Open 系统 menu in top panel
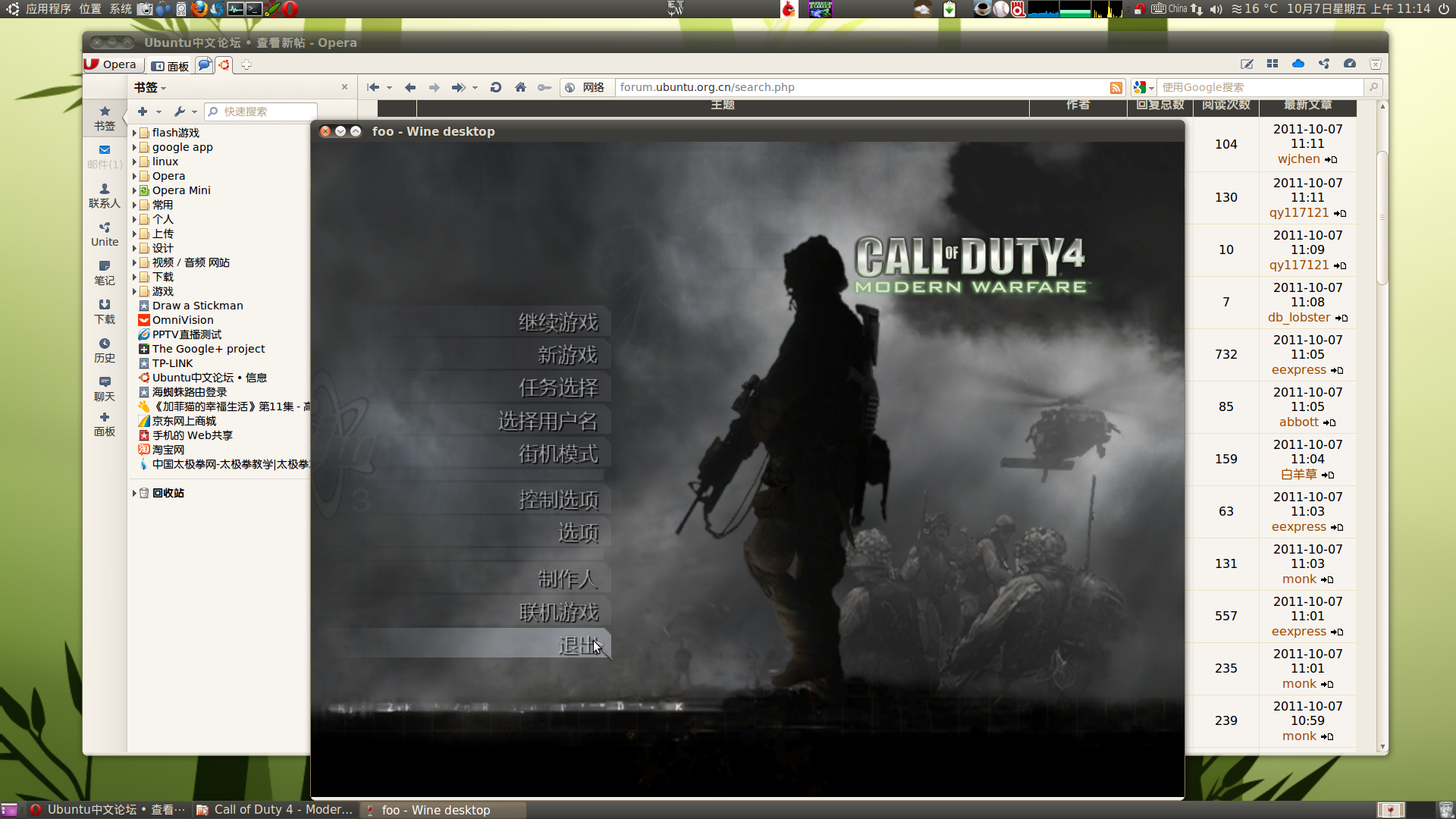The width and height of the screenshot is (1456, 819). [x=121, y=9]
